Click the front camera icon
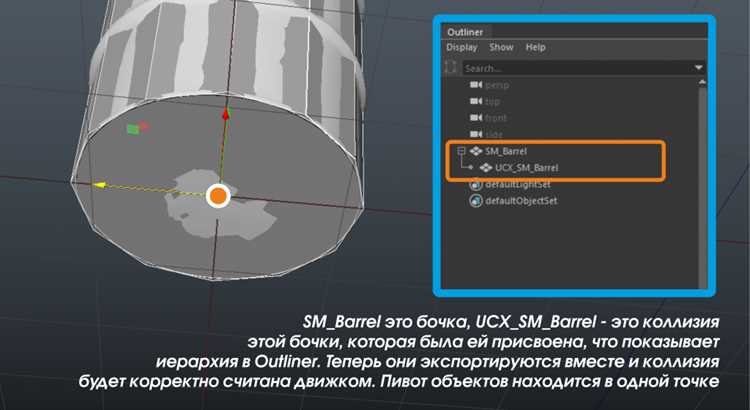 point(476,117)
